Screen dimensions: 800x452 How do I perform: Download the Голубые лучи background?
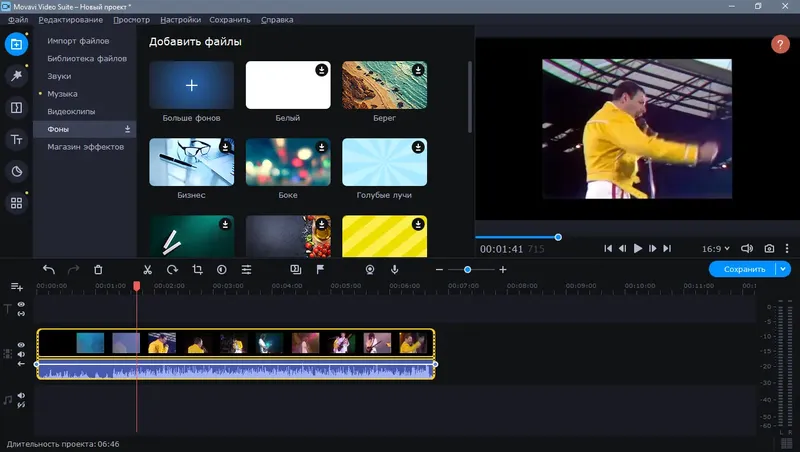(x=418, y=147)
